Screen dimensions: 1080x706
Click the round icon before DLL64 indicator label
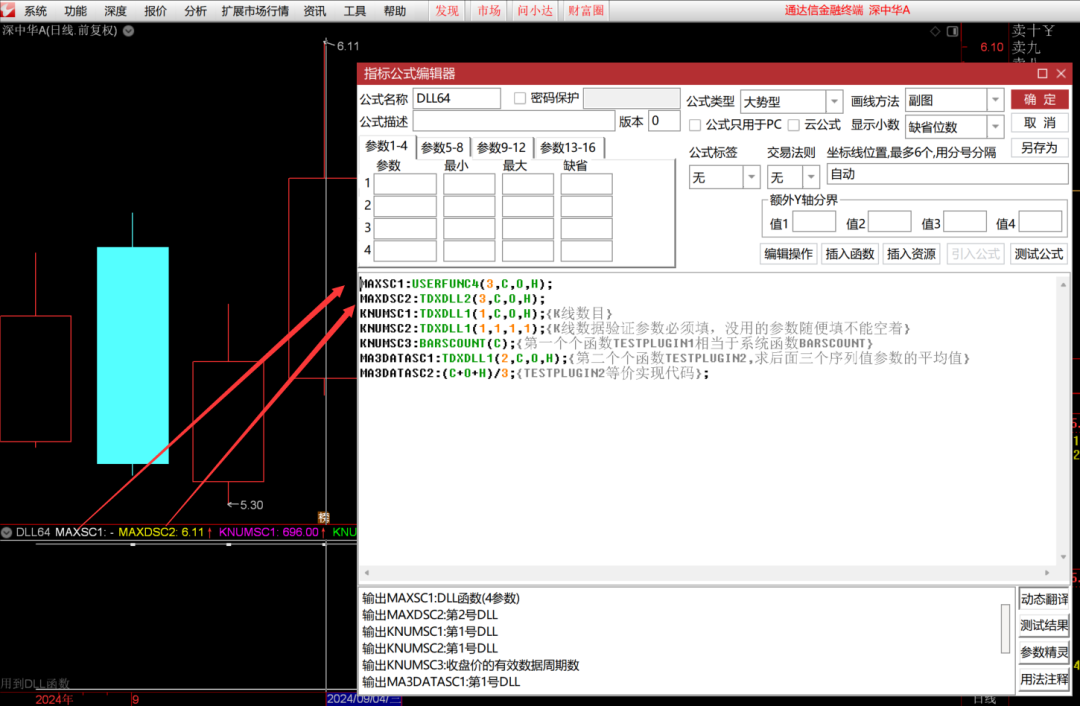pos(7,532)
